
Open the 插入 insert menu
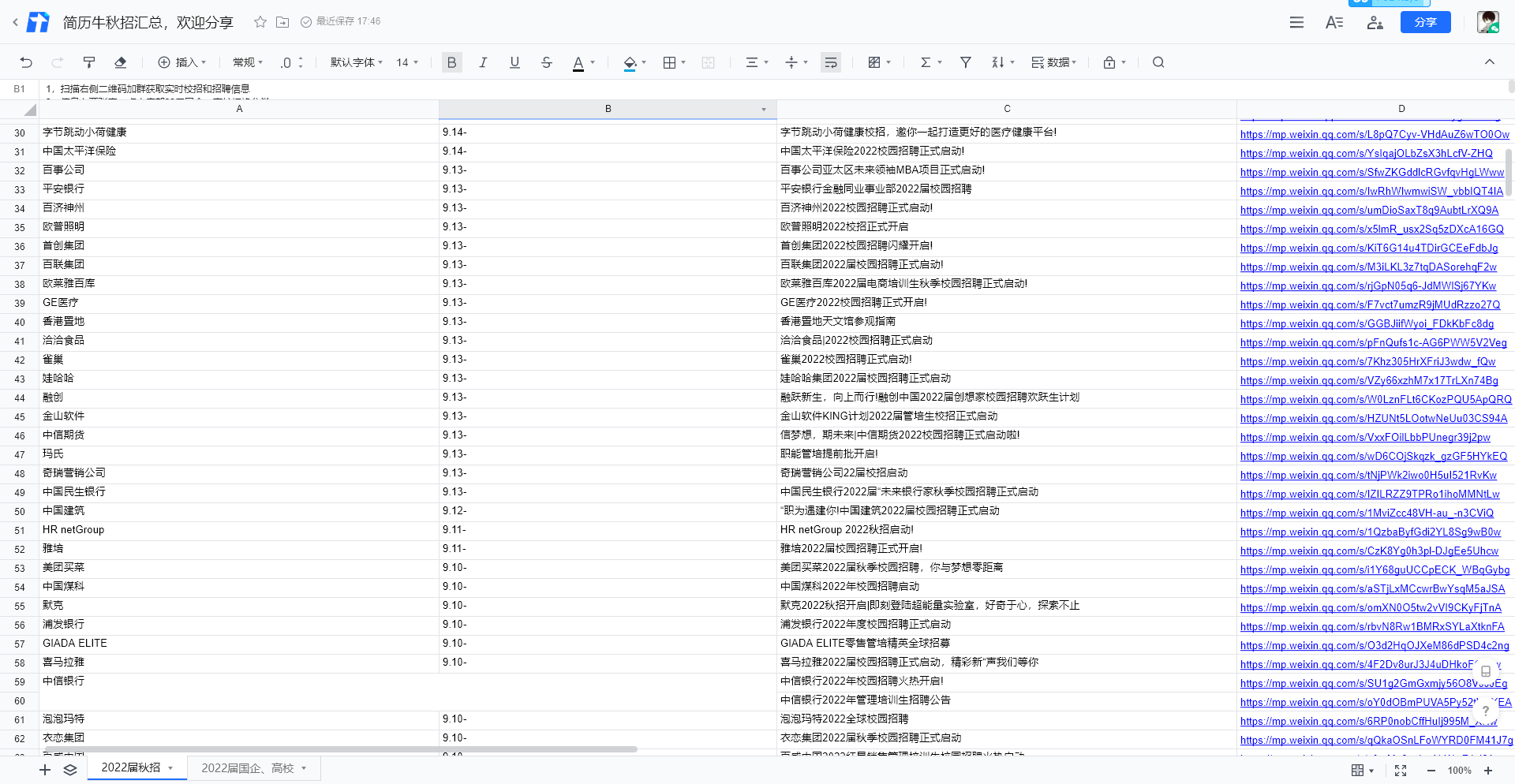(x=181, y=62)
